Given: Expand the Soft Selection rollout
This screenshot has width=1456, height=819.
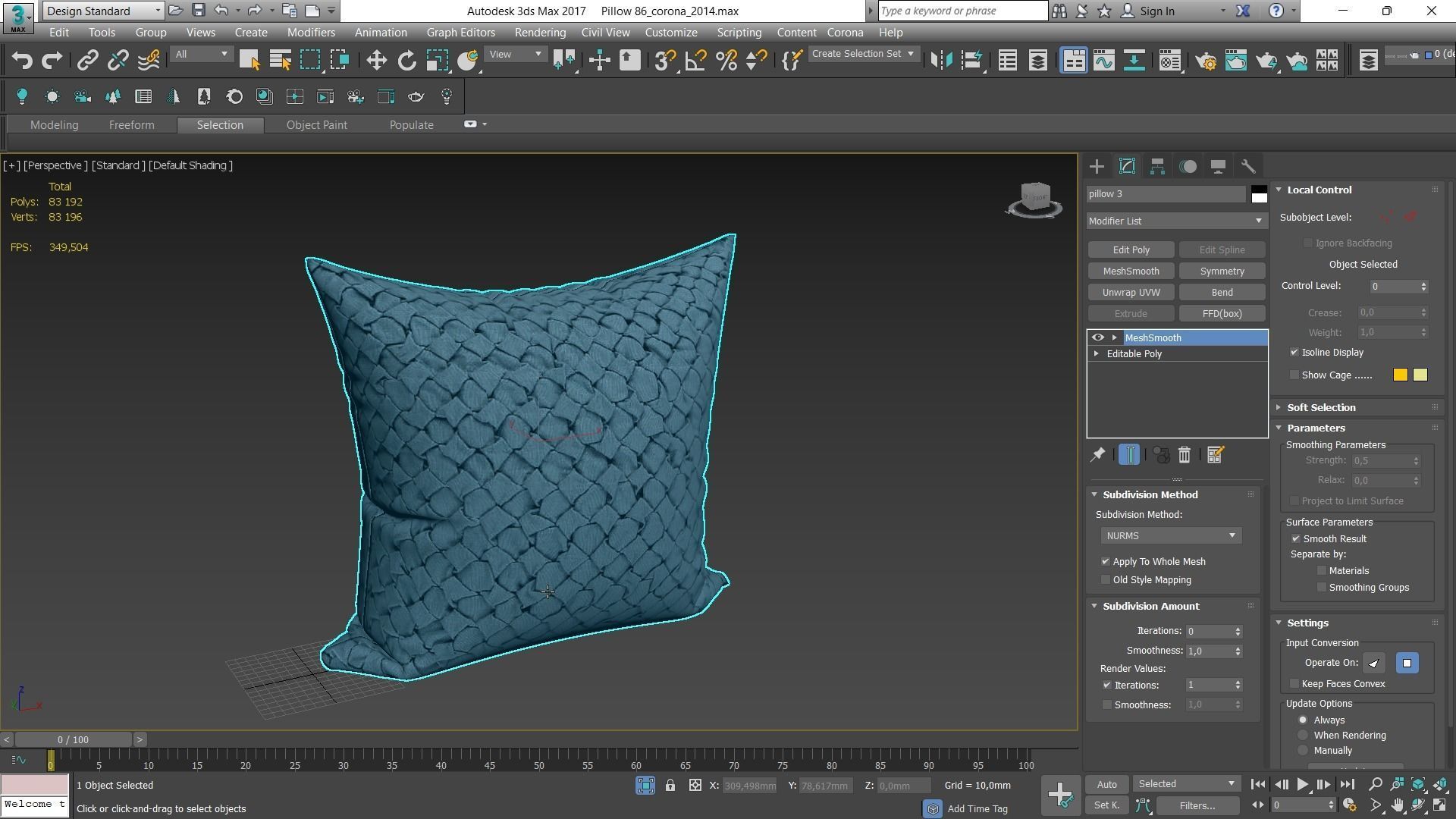Looking at the screenshot, I should tap(1320, 408).
